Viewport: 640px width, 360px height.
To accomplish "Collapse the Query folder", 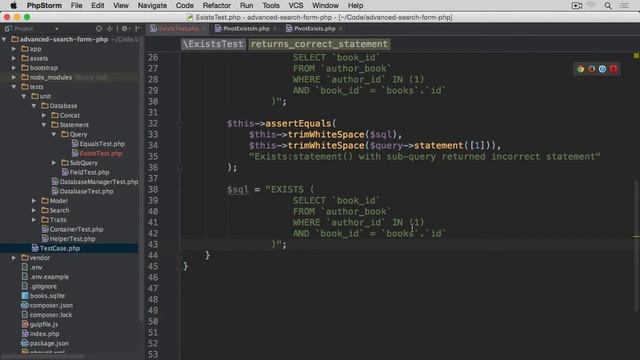I will [x=53, y=134].
